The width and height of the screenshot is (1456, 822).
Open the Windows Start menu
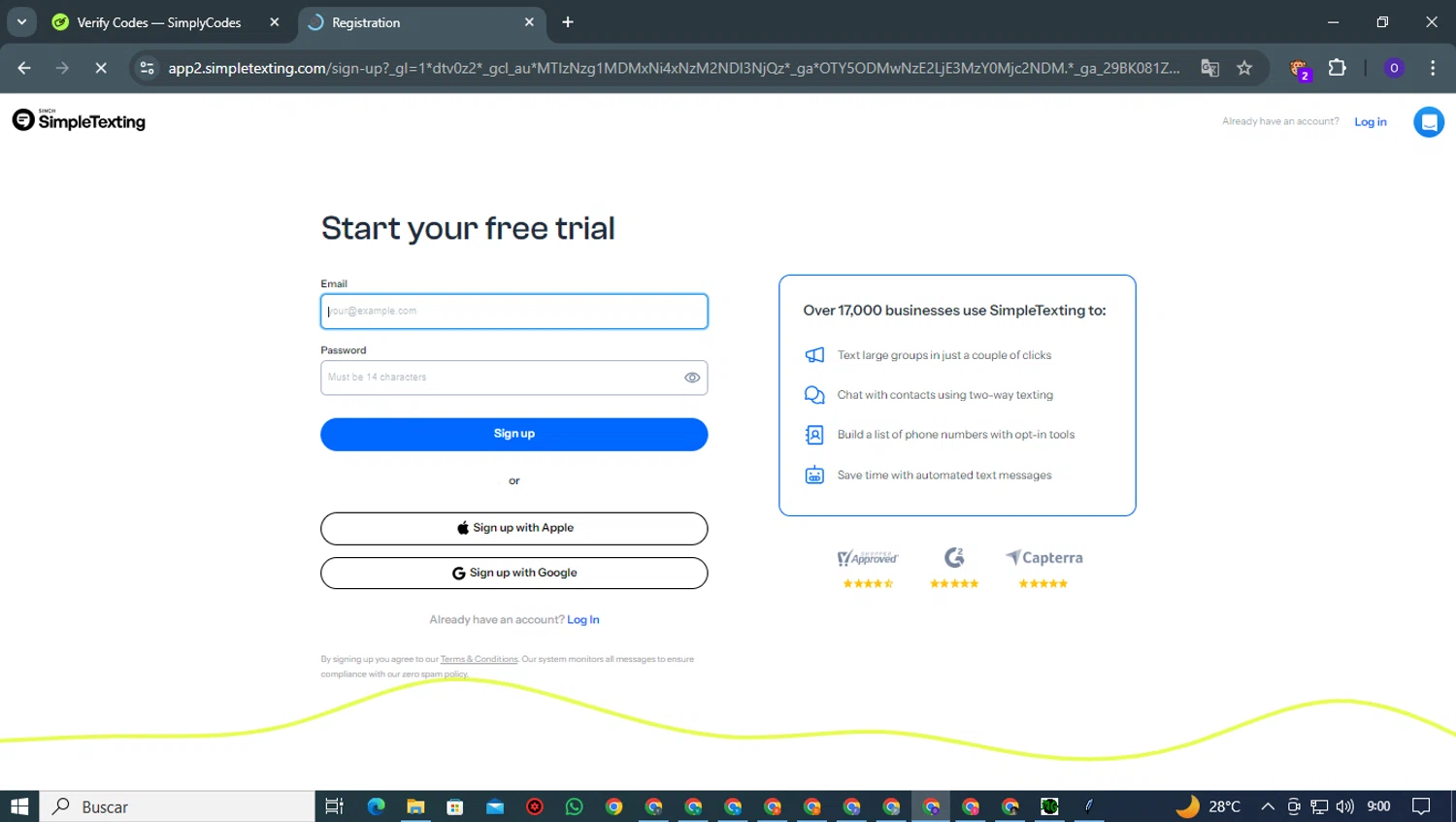(19, 806)
